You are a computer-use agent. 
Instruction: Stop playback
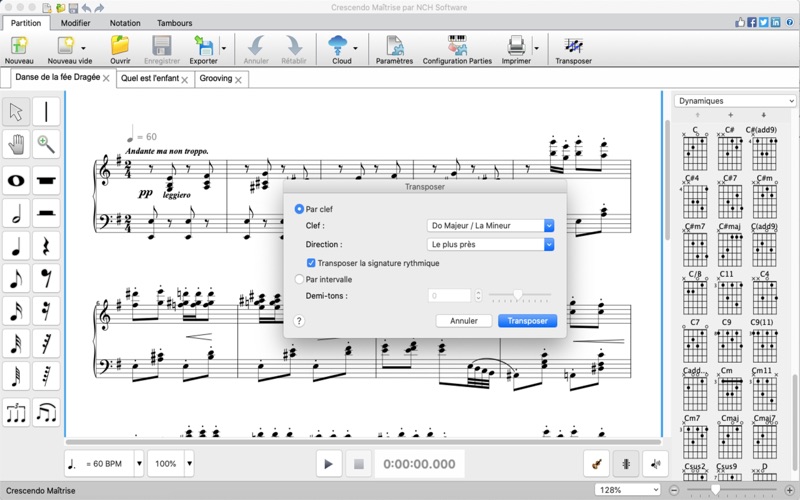click(359, 464)
